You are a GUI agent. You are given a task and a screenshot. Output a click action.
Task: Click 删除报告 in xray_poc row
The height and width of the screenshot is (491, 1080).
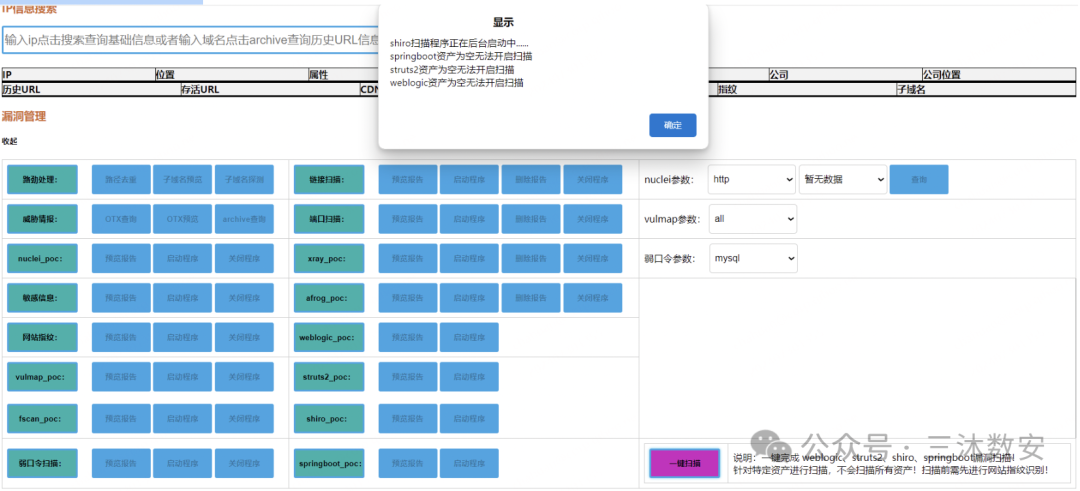531,259
